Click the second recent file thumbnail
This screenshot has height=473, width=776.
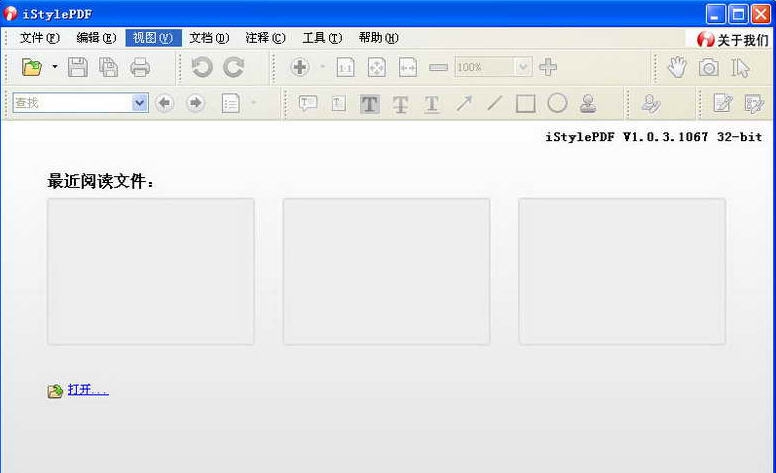point(387,272)
